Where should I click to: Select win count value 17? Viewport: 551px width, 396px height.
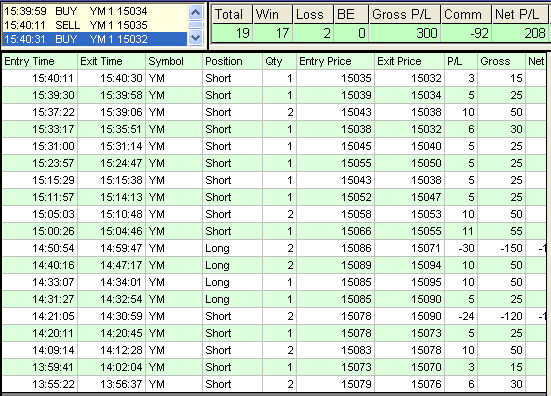273,33
